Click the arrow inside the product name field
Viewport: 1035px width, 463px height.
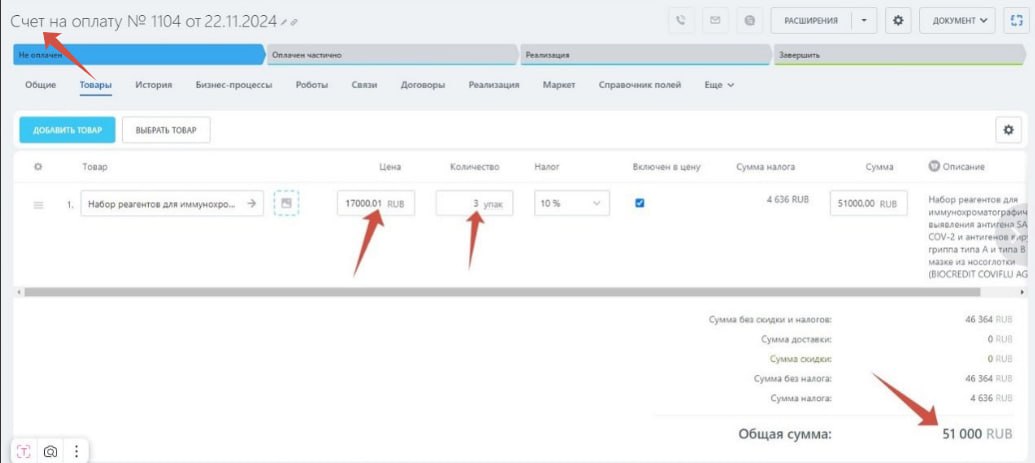251,204
